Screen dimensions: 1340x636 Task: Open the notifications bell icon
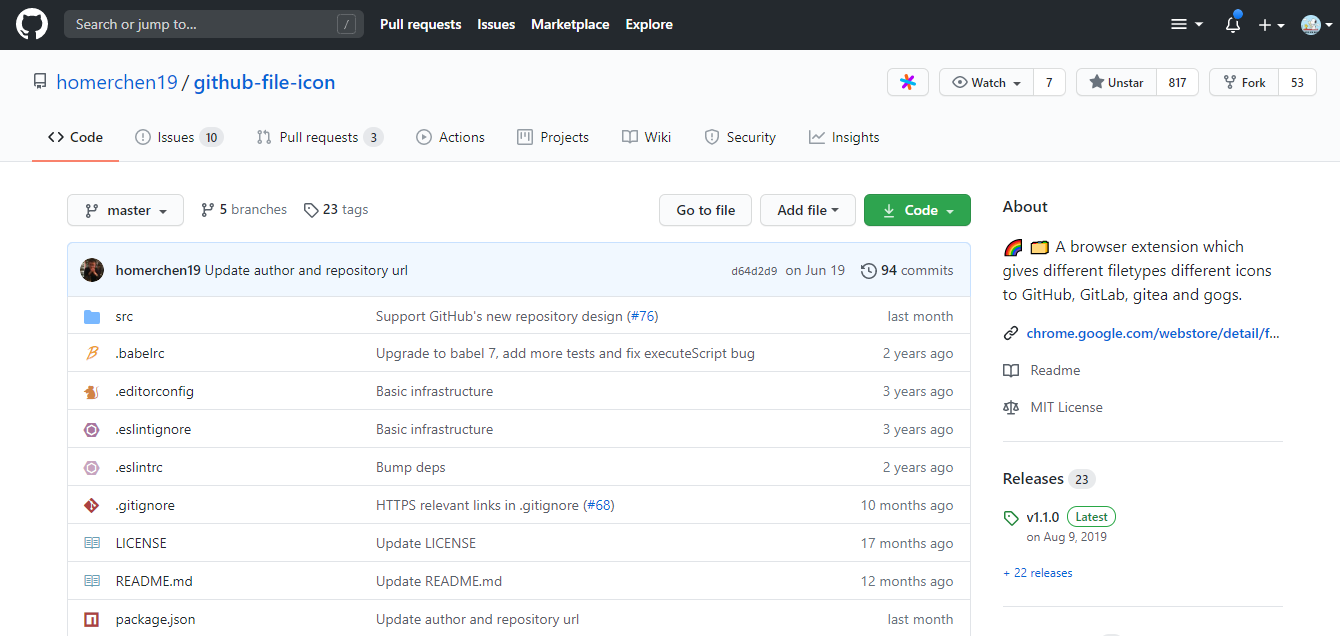[1233, 25]
